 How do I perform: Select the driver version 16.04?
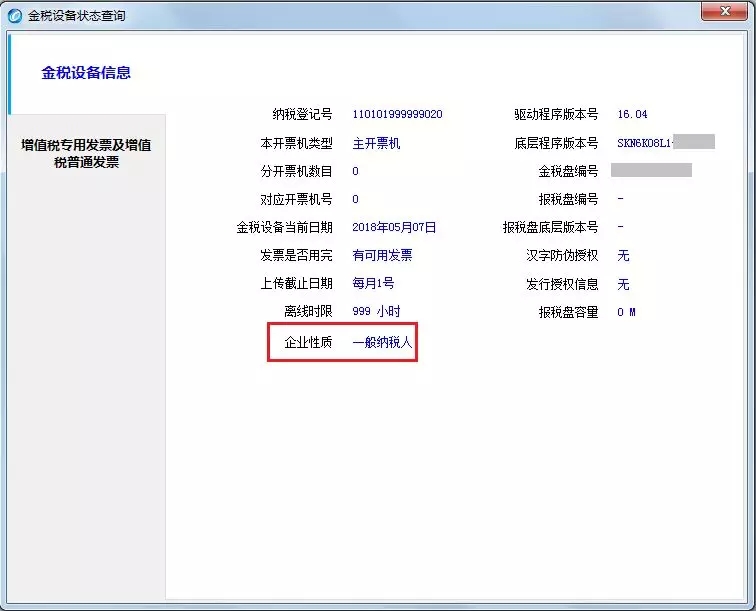(x=632, y=114)
